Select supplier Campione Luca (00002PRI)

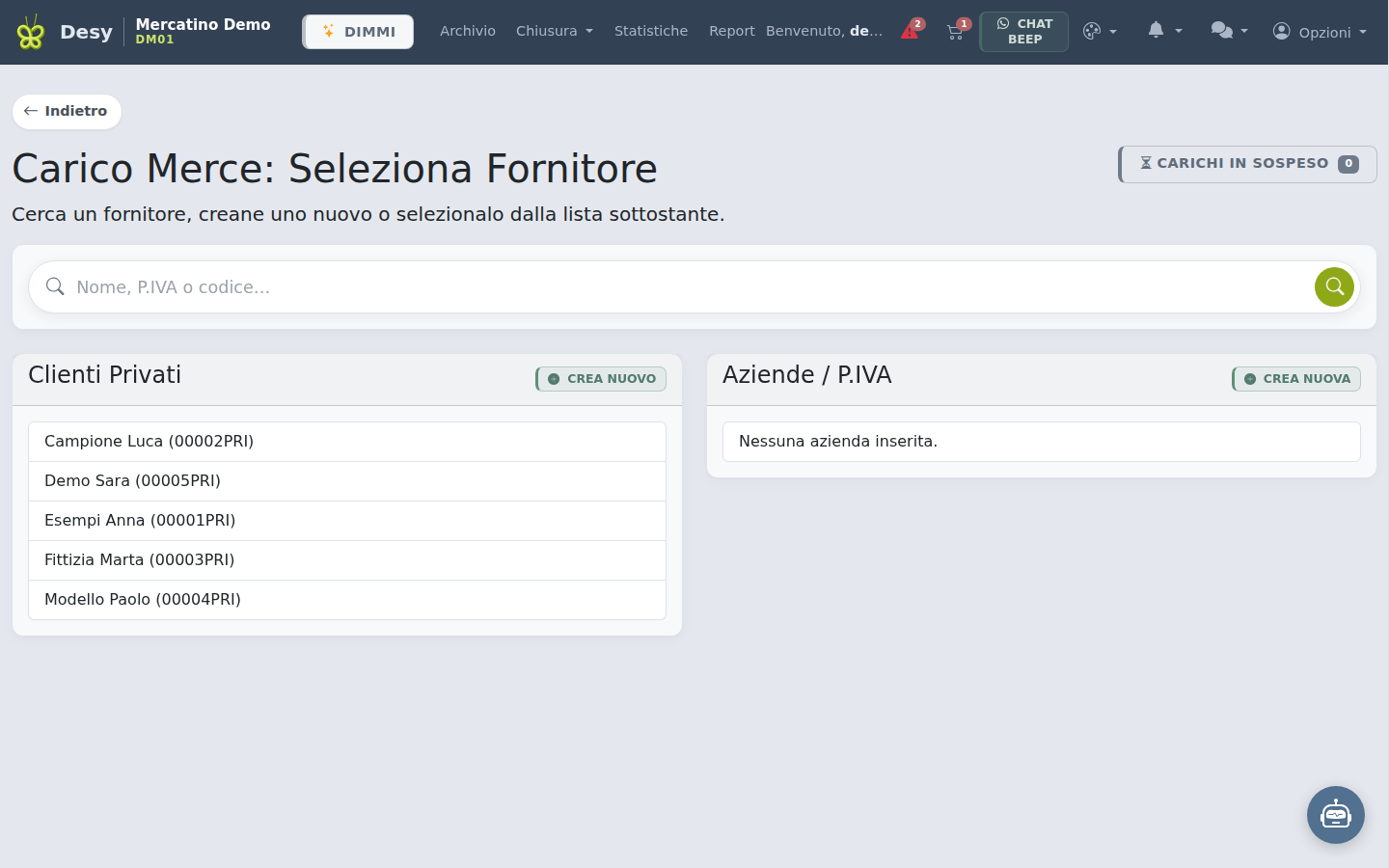click(x=347, y=442)
